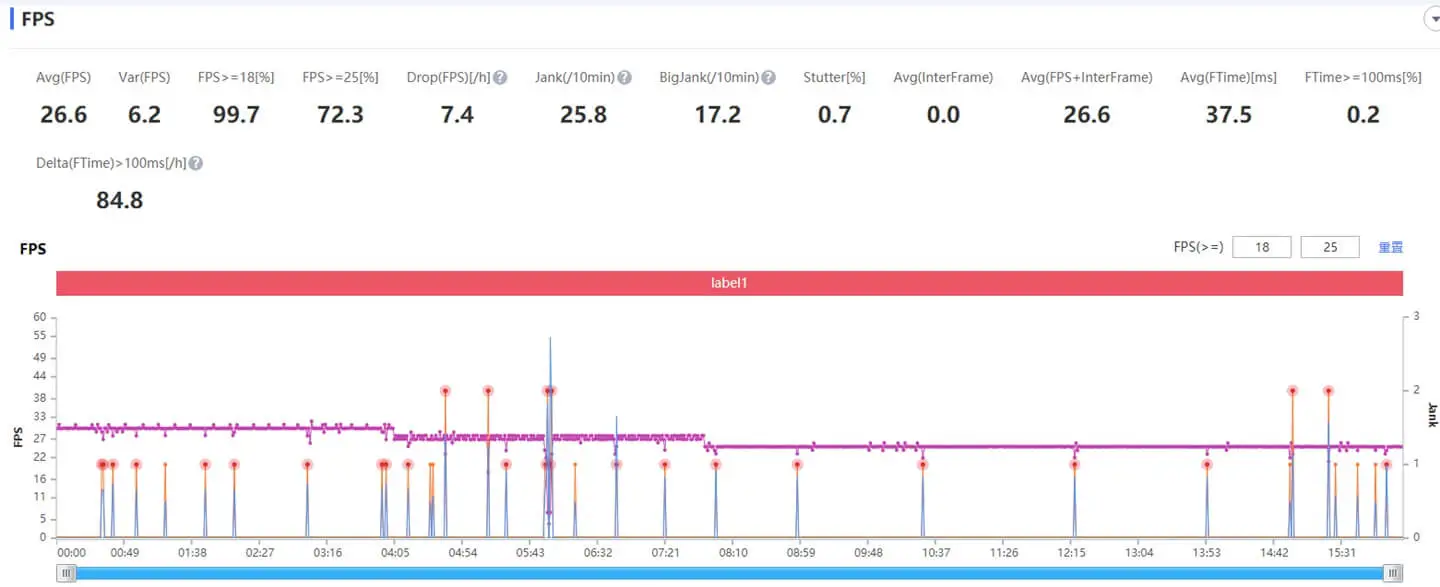The width and height of the screenshot is (1440, 587).
Task: Click the FPS>=25[%] value 72.3
Action: click(x=340, y=115)
